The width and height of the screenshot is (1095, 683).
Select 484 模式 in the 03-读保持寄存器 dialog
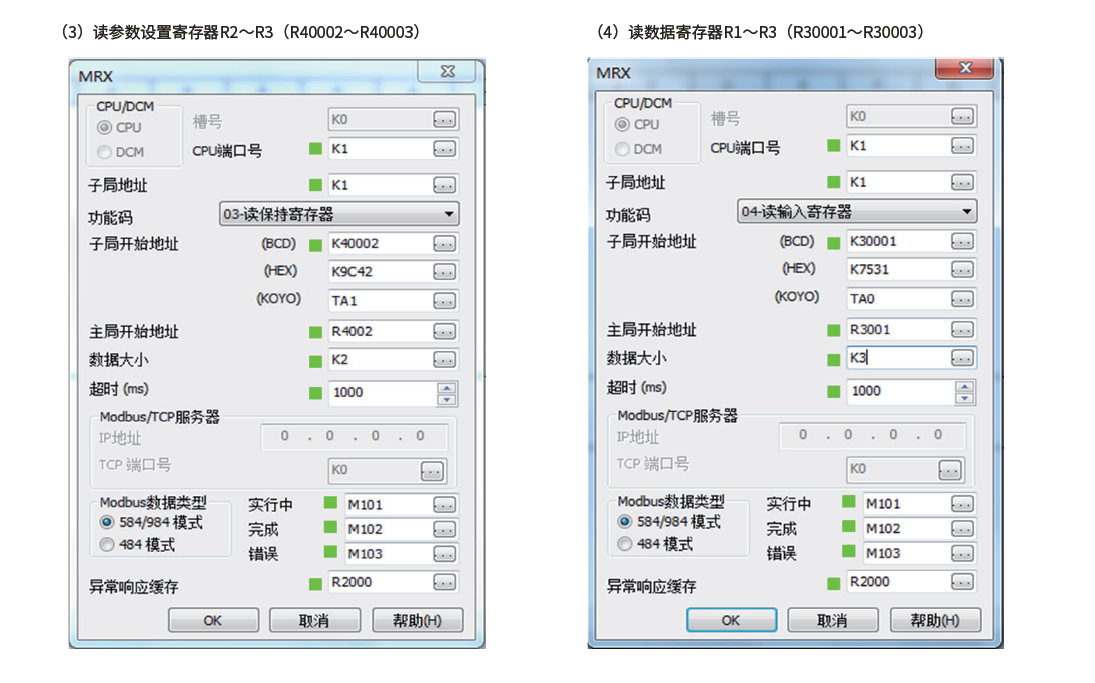(x=107, y=545)
